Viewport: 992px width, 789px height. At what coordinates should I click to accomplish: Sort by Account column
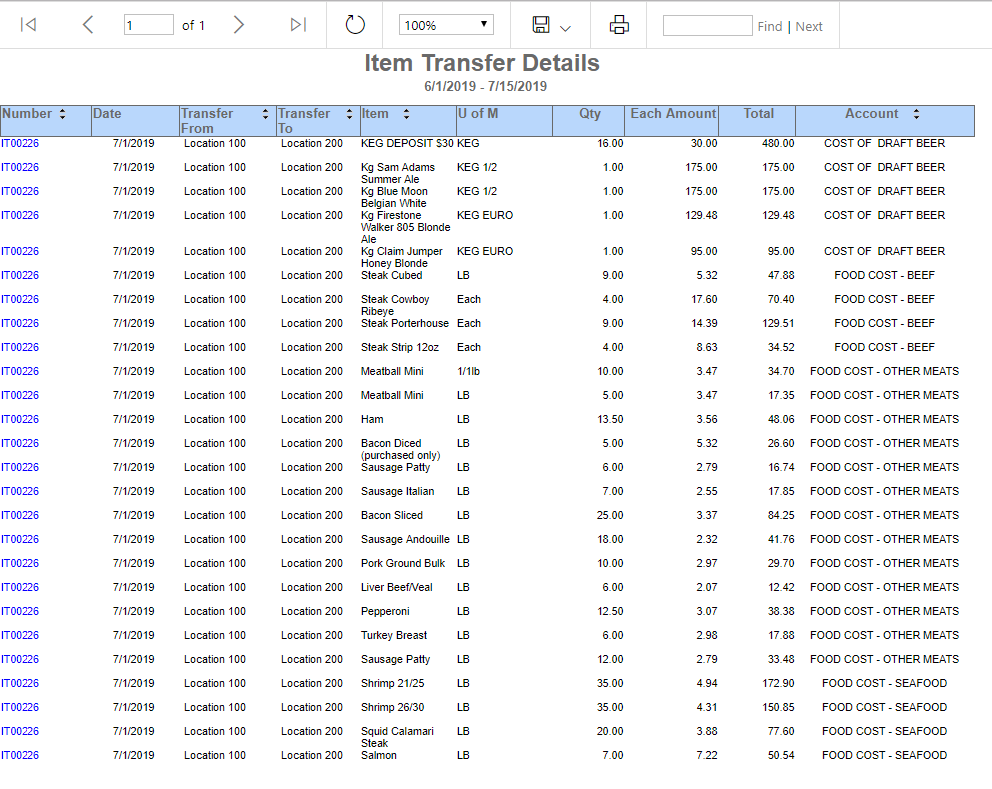(916, 114)
